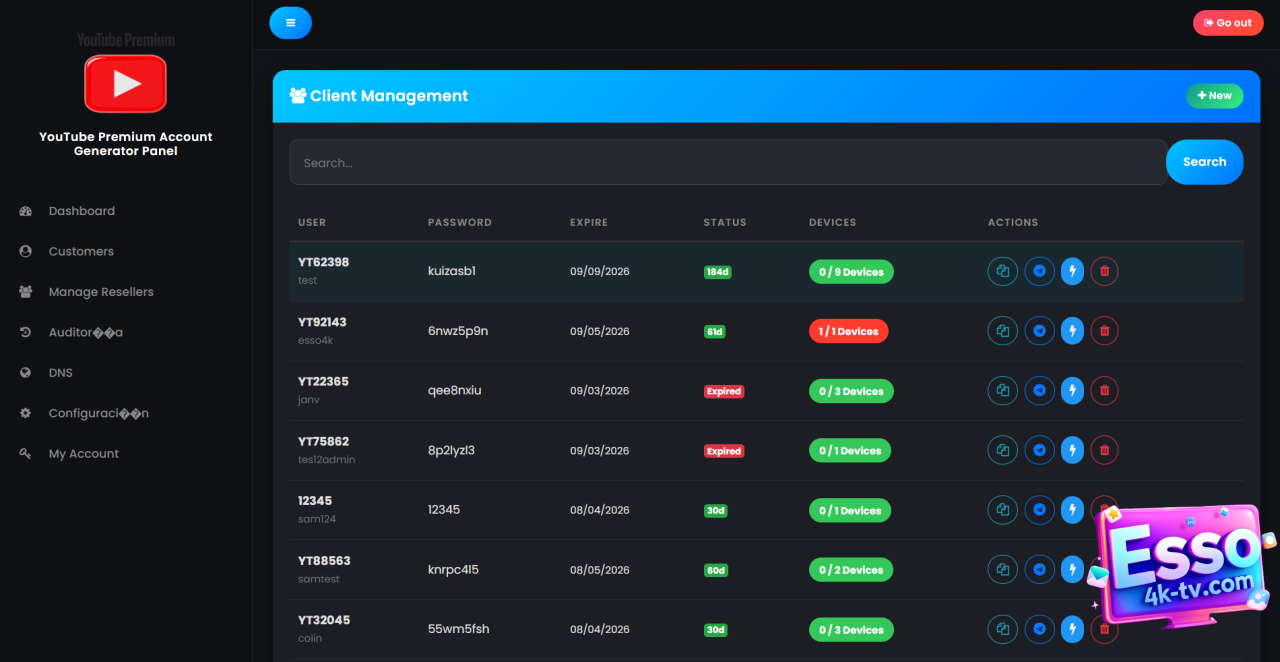Open the DNS section
1280x662 pixels.
(x=61, y=373)
